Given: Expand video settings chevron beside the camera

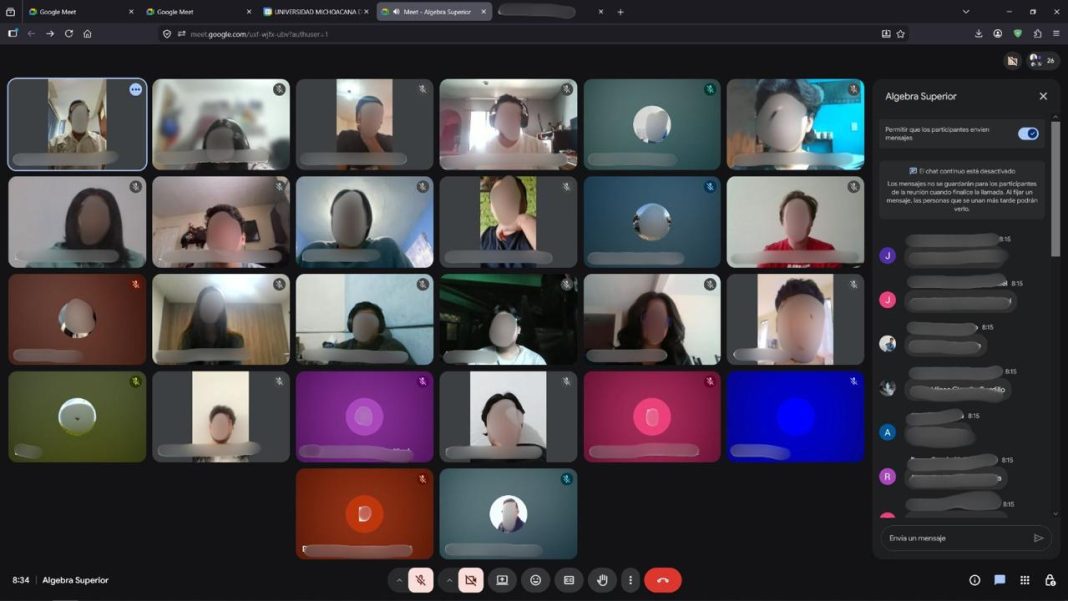Looking at the screenshot, I should [449, 580].
